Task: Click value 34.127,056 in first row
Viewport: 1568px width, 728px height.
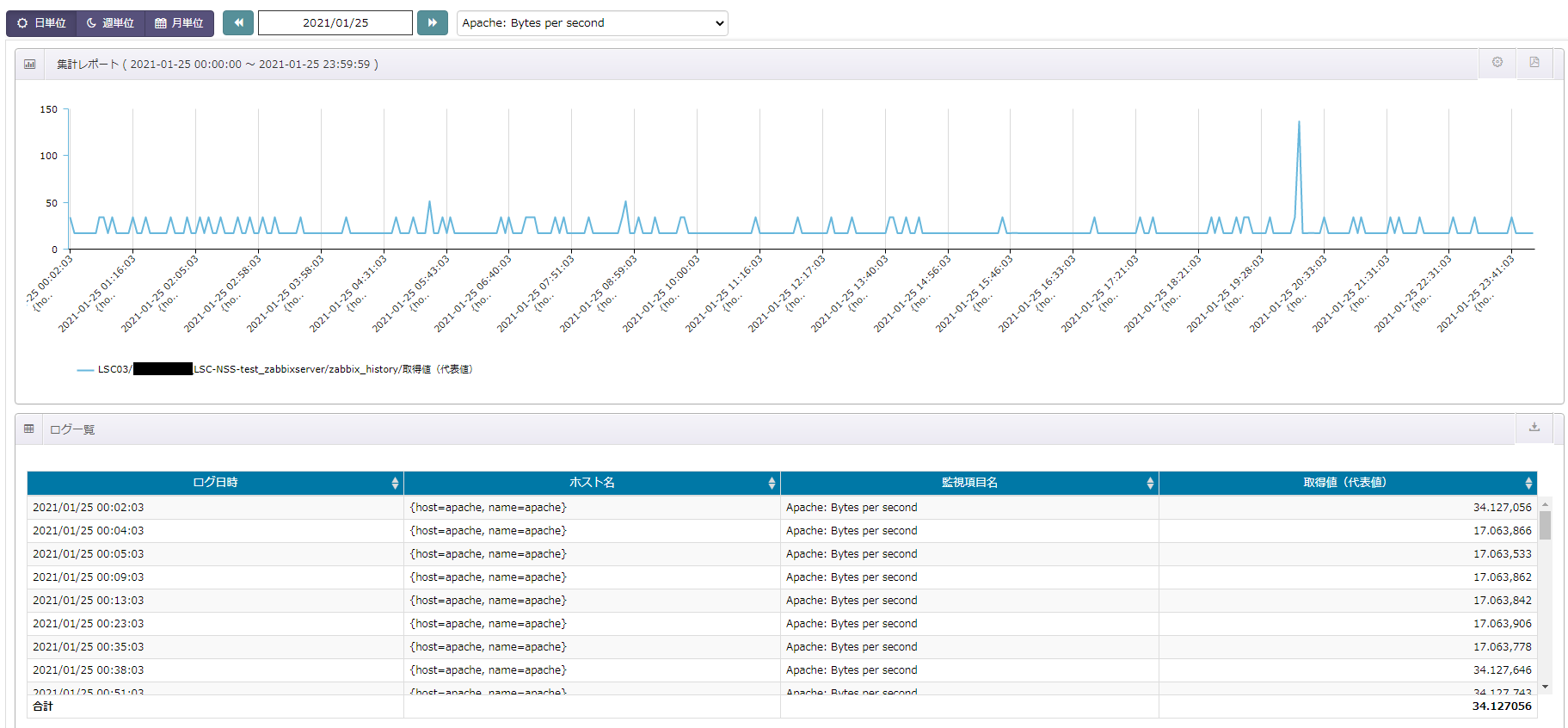Action: 1502,508
